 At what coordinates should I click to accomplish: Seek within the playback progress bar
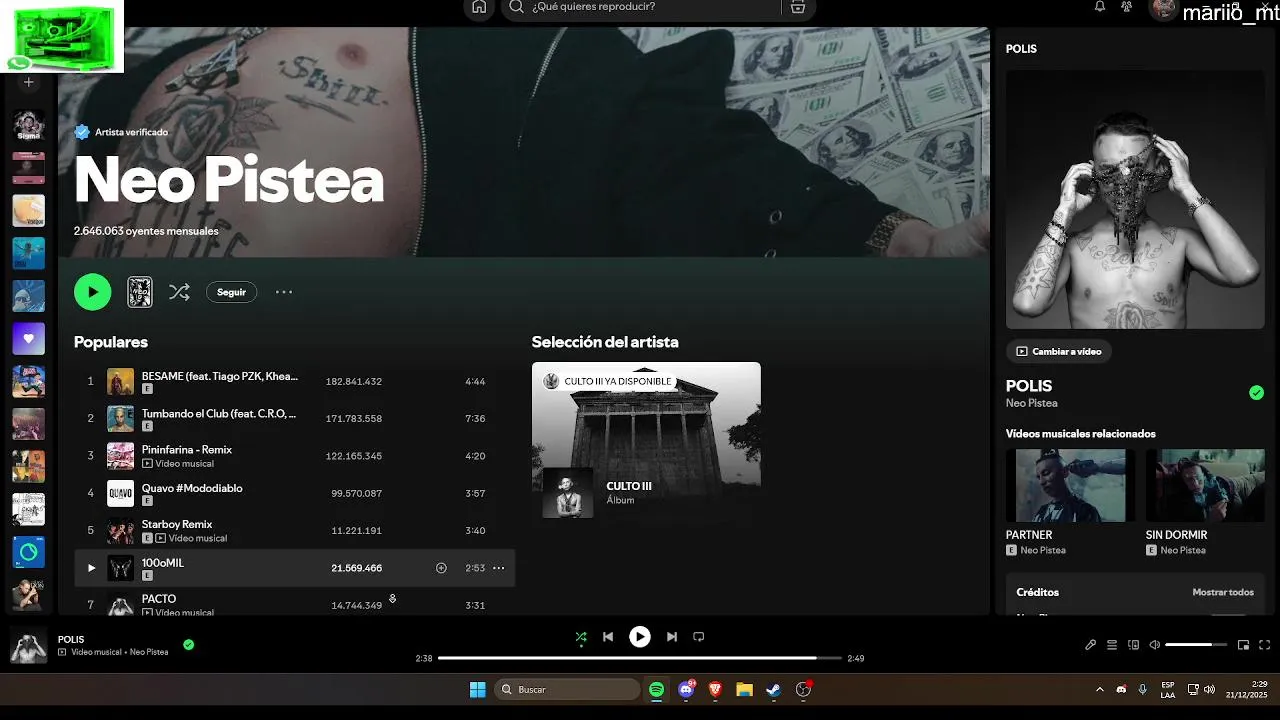(x=640, y=658)
